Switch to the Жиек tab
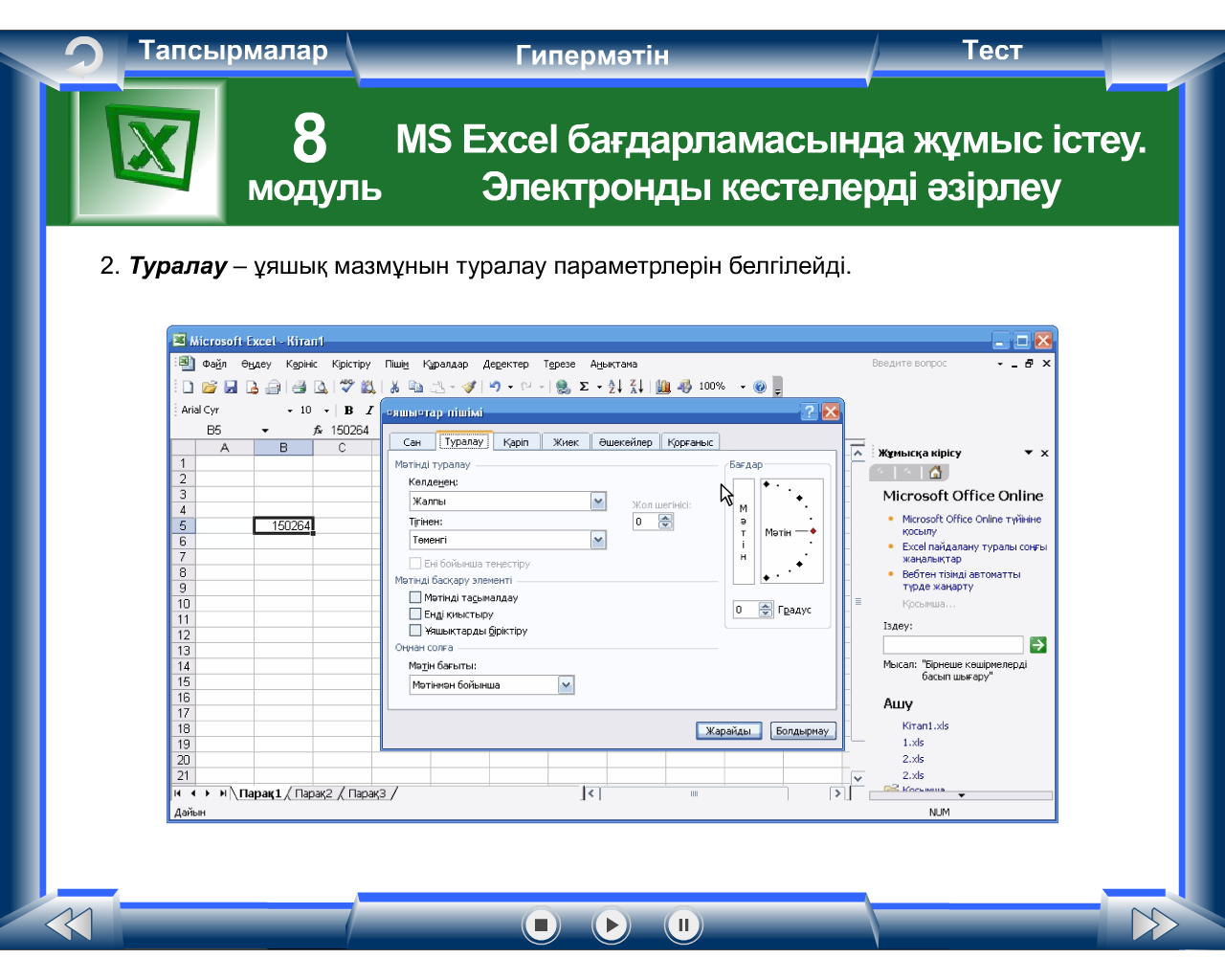This screenshot has width=1225, height=980. tap(567, 442)
